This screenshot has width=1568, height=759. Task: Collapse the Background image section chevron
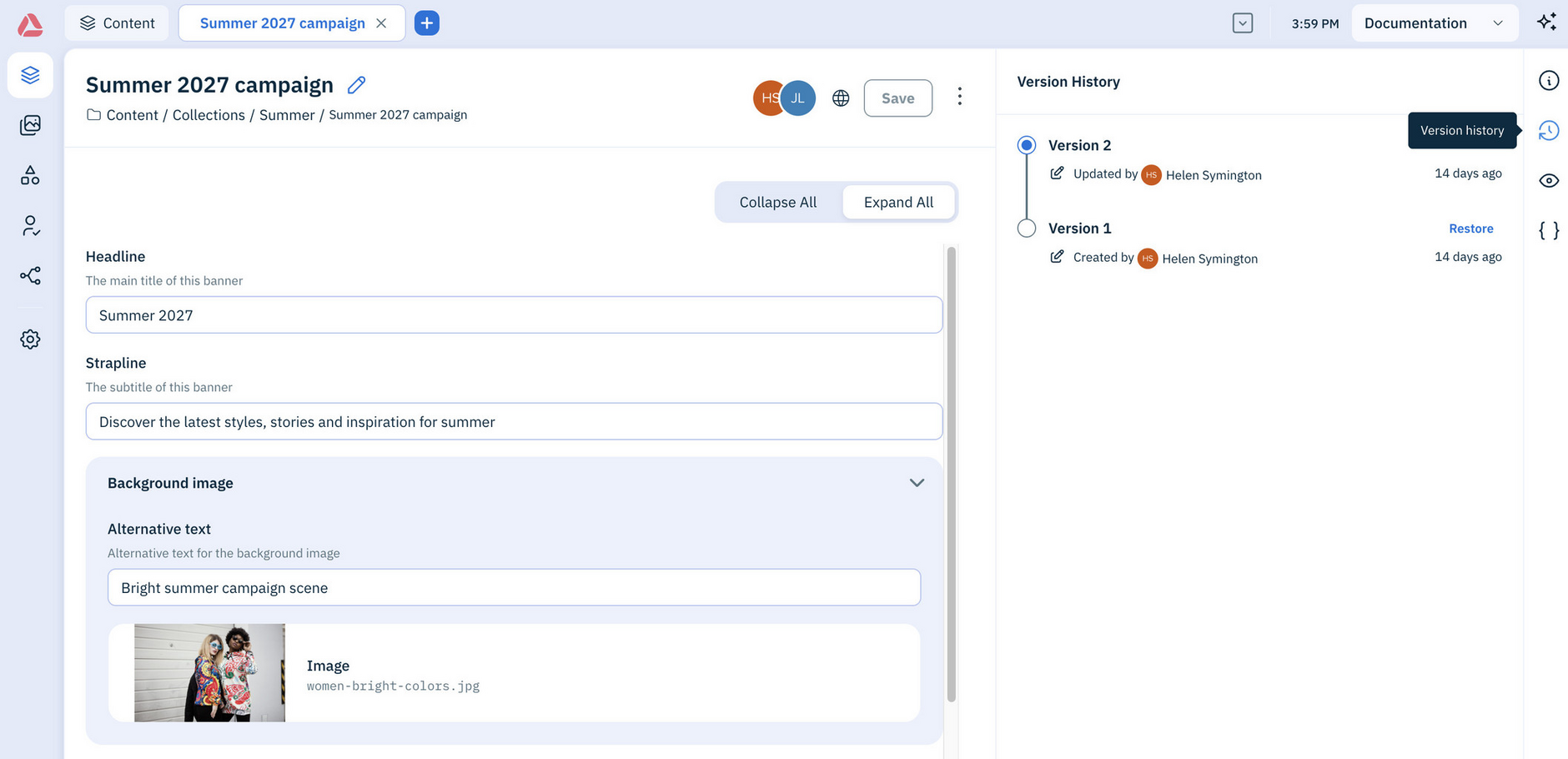917,483
